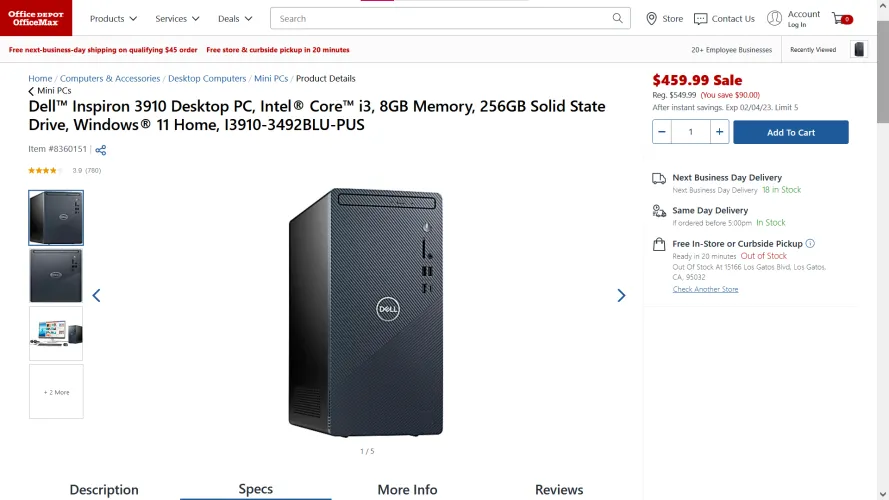Click the search magnifier icon
The height and width of the screenshot is (500, 889).
tap(618, 18)
